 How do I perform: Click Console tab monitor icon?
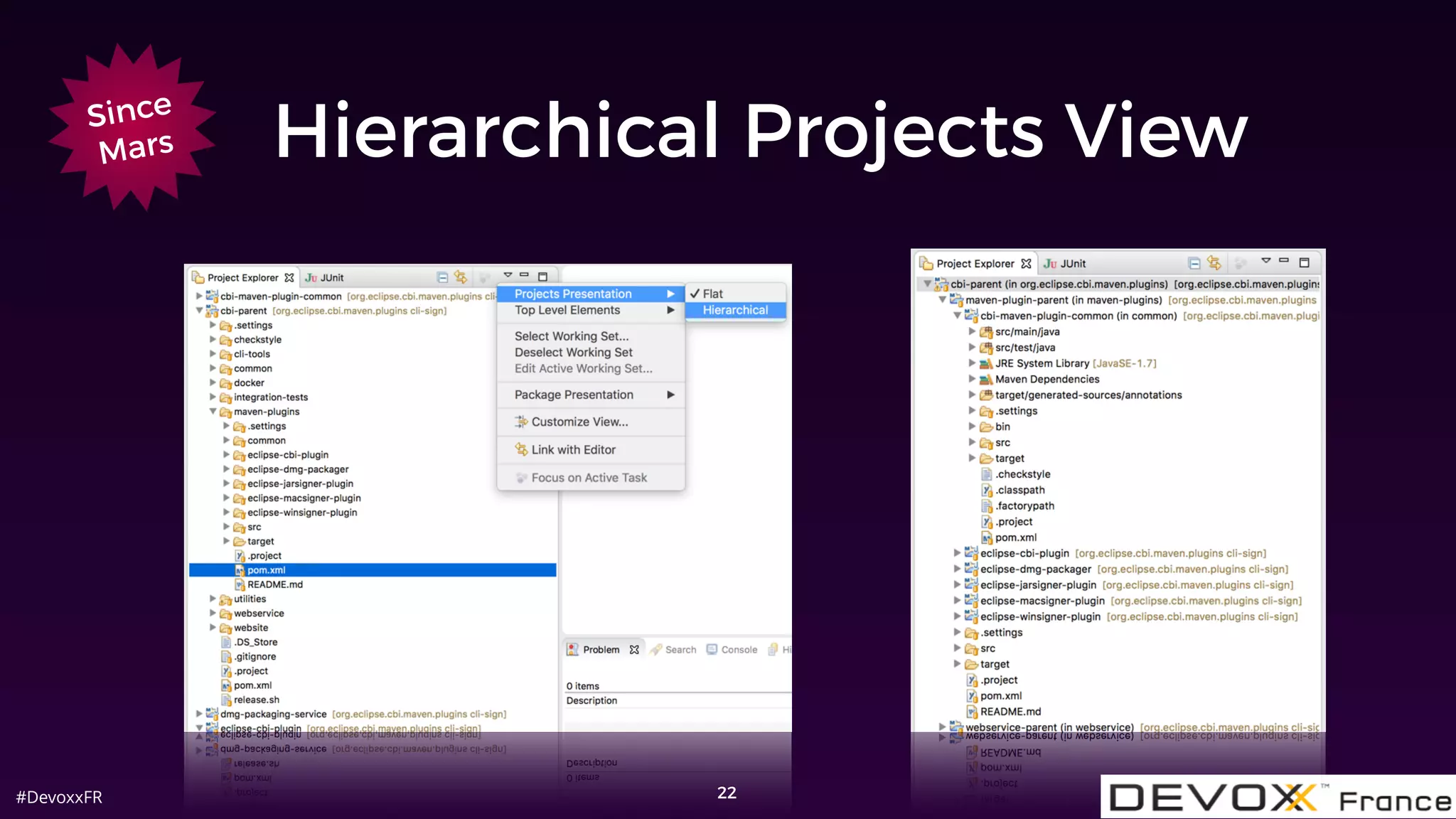click(712, 649)
